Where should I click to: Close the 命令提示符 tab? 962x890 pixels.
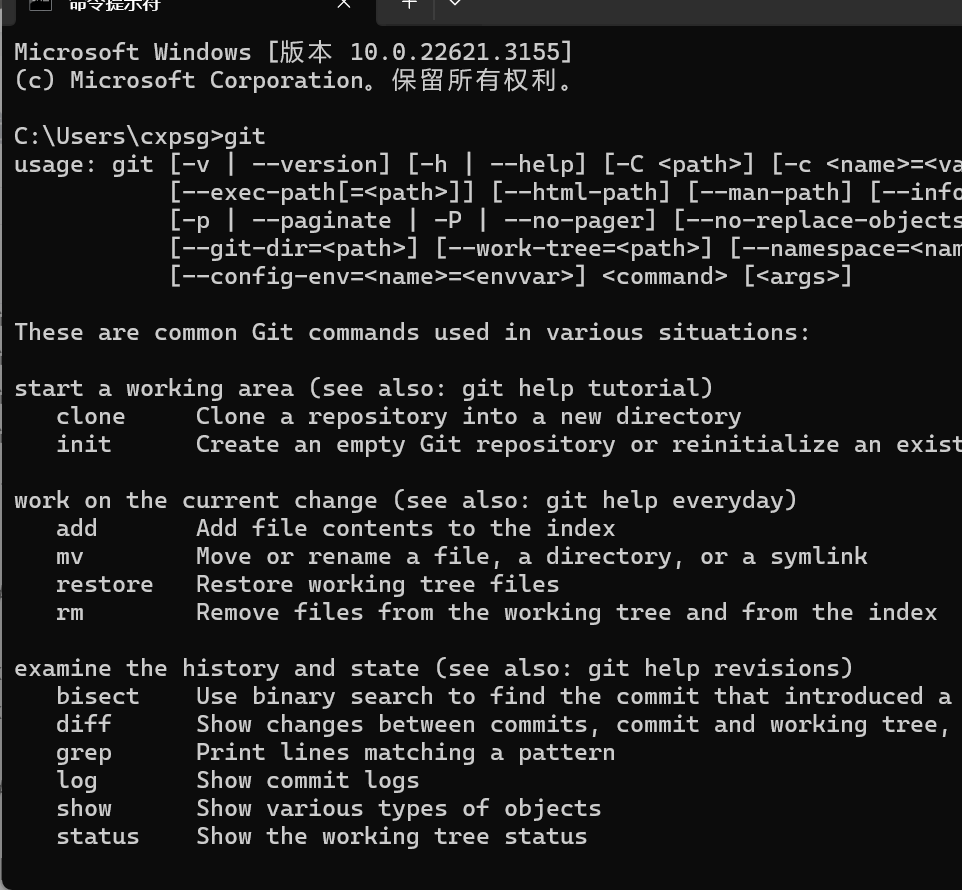(344, 4)
